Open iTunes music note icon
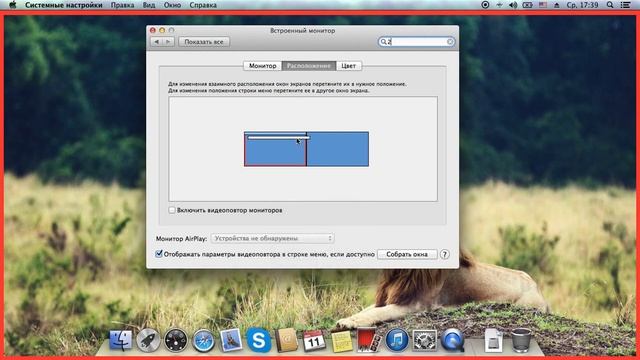 click(x=397, y=340)
